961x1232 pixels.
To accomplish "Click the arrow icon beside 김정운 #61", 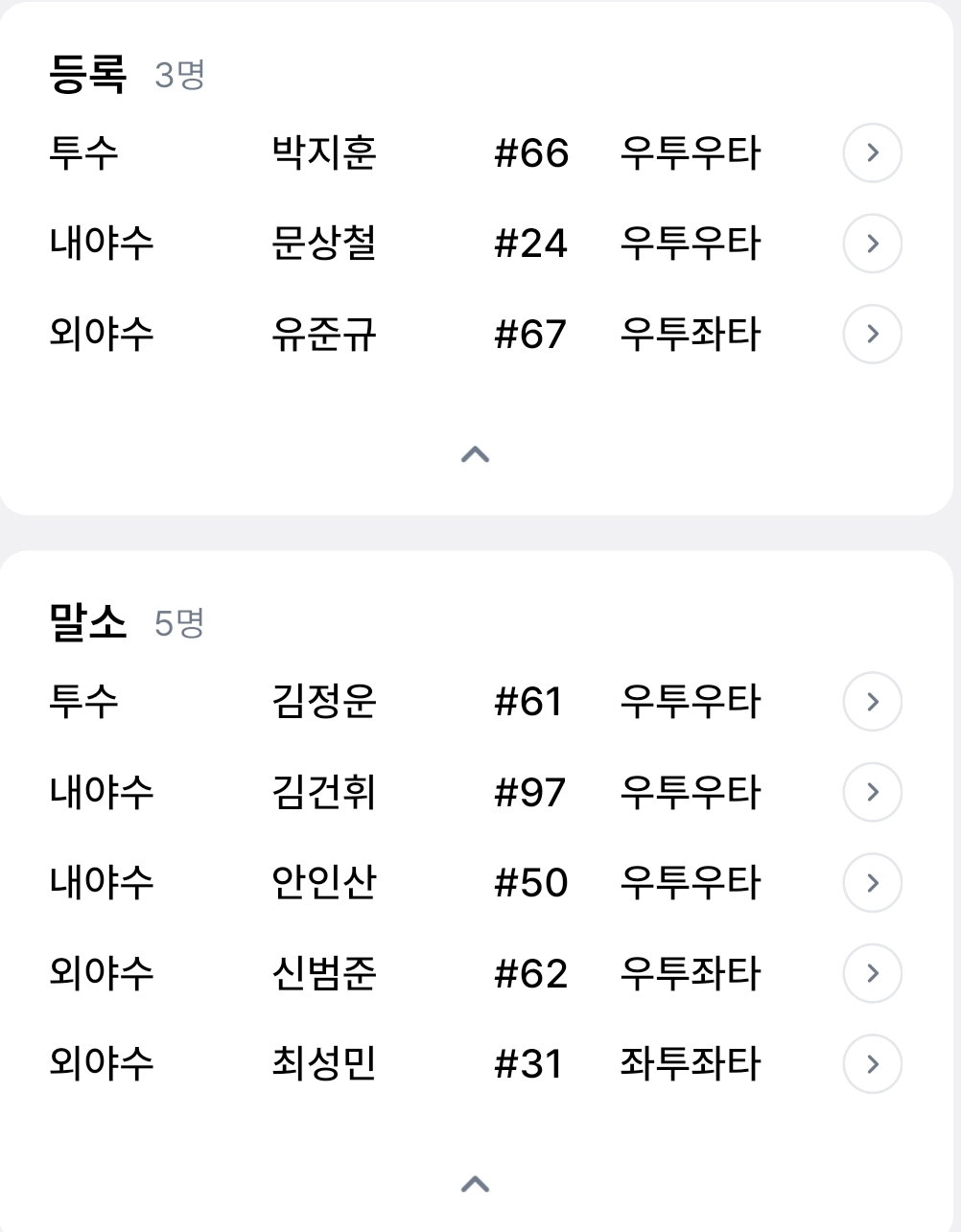I will click(x=872, y=702).
